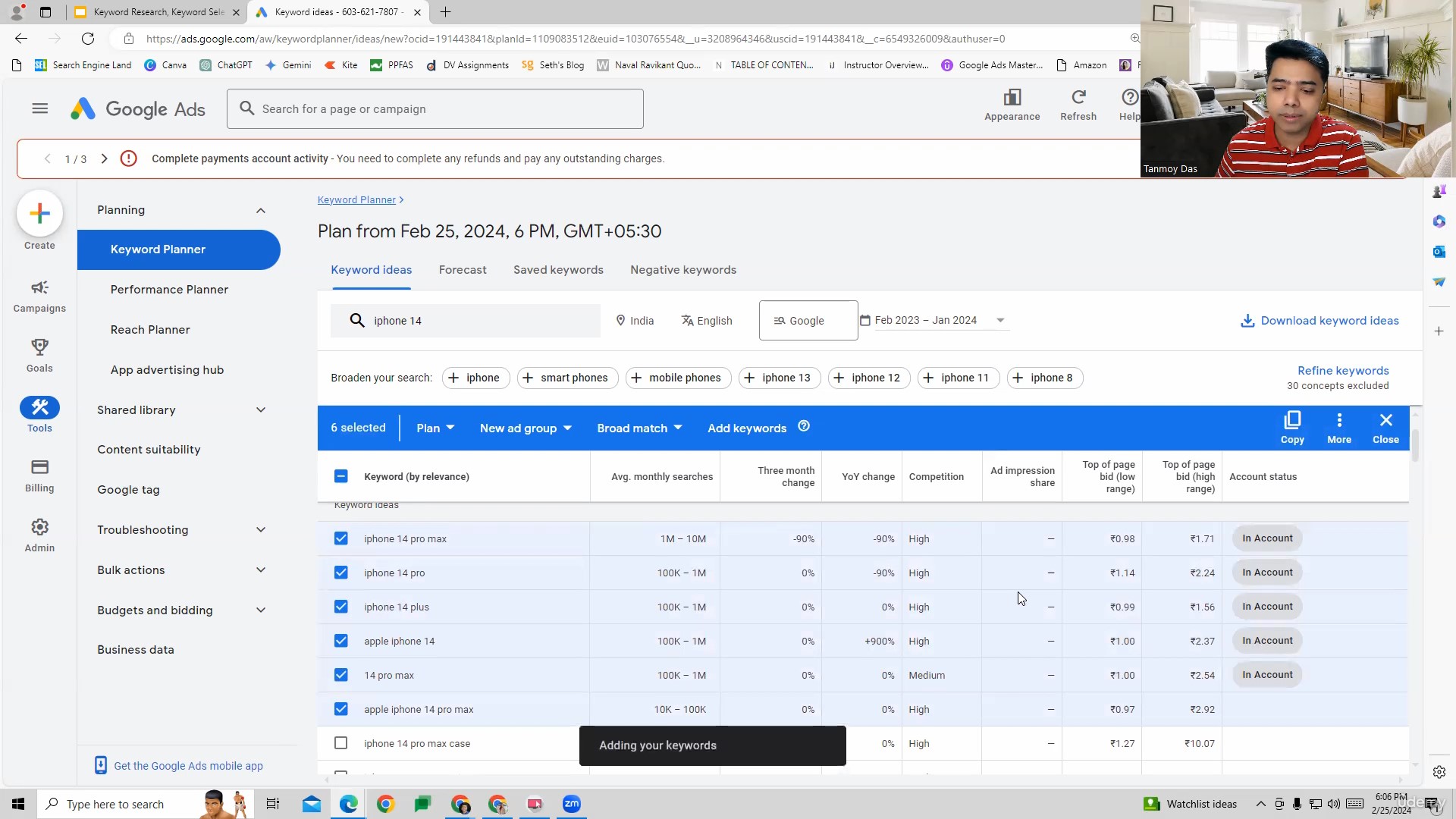The height and width of the screenshot is (819, 1456).
Task: Click browser back arrow
Action: click(x=21, y=39)
